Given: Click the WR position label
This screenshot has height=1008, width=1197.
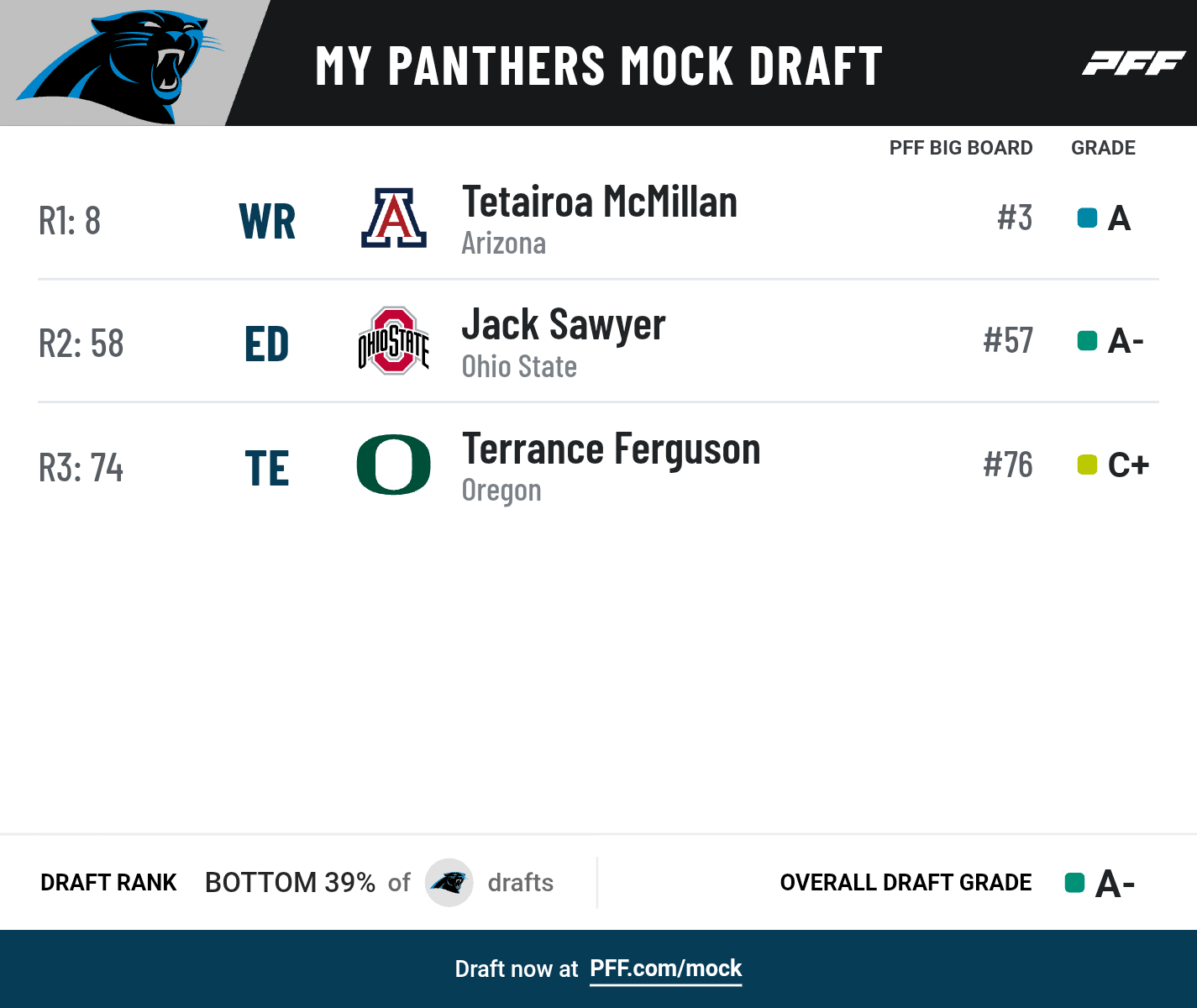Looking at the screenshot, I should 267,222.
